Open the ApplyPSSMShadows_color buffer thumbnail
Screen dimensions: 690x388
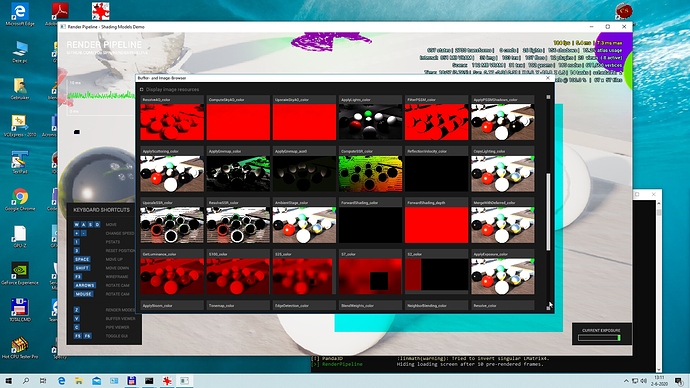[503, 122]
